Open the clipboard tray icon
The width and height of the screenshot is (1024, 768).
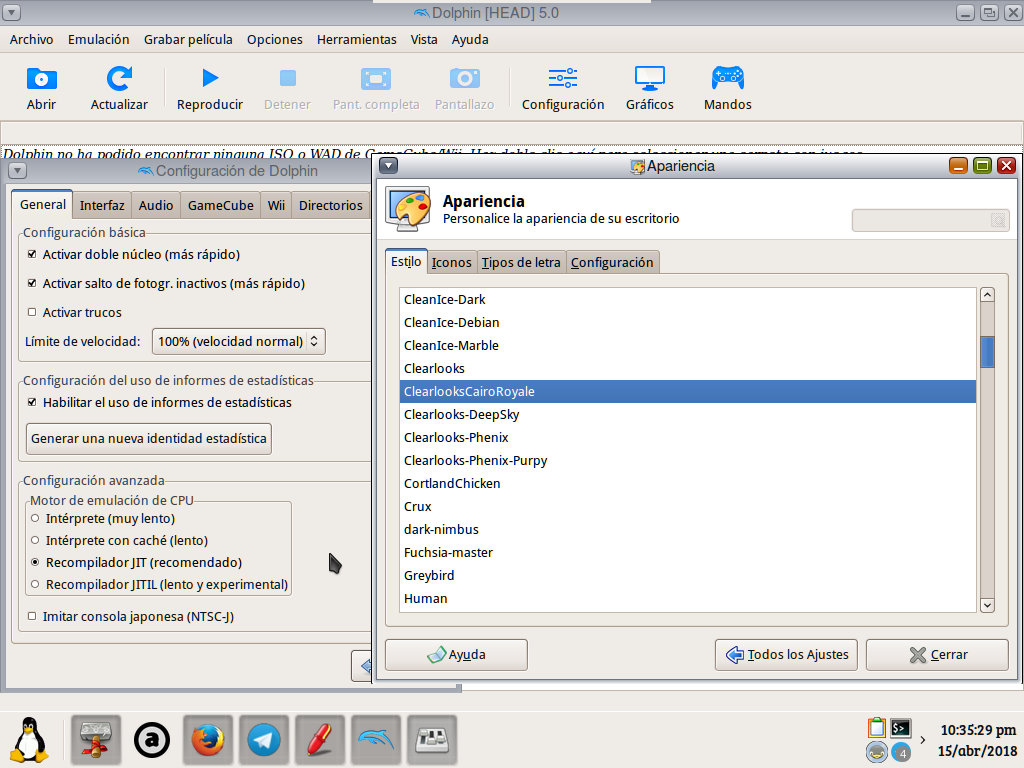pyautogui.click(x=876, y=727)
